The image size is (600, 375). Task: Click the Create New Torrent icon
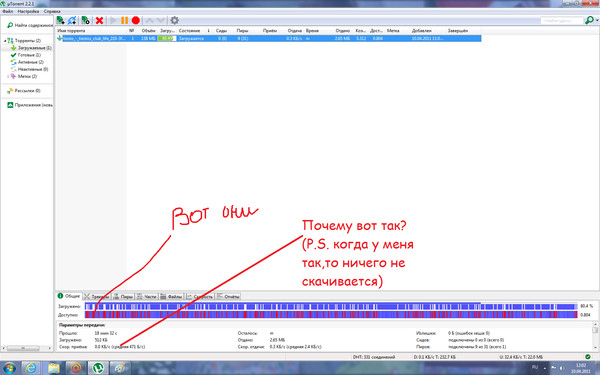(x=86, y=20)
